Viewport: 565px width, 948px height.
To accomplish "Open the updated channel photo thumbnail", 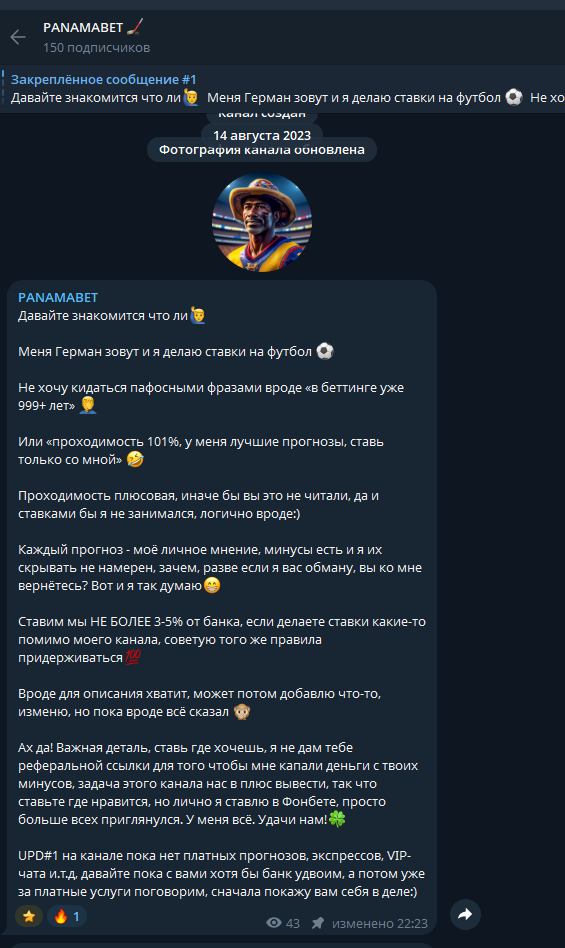I will coord(262,222).
